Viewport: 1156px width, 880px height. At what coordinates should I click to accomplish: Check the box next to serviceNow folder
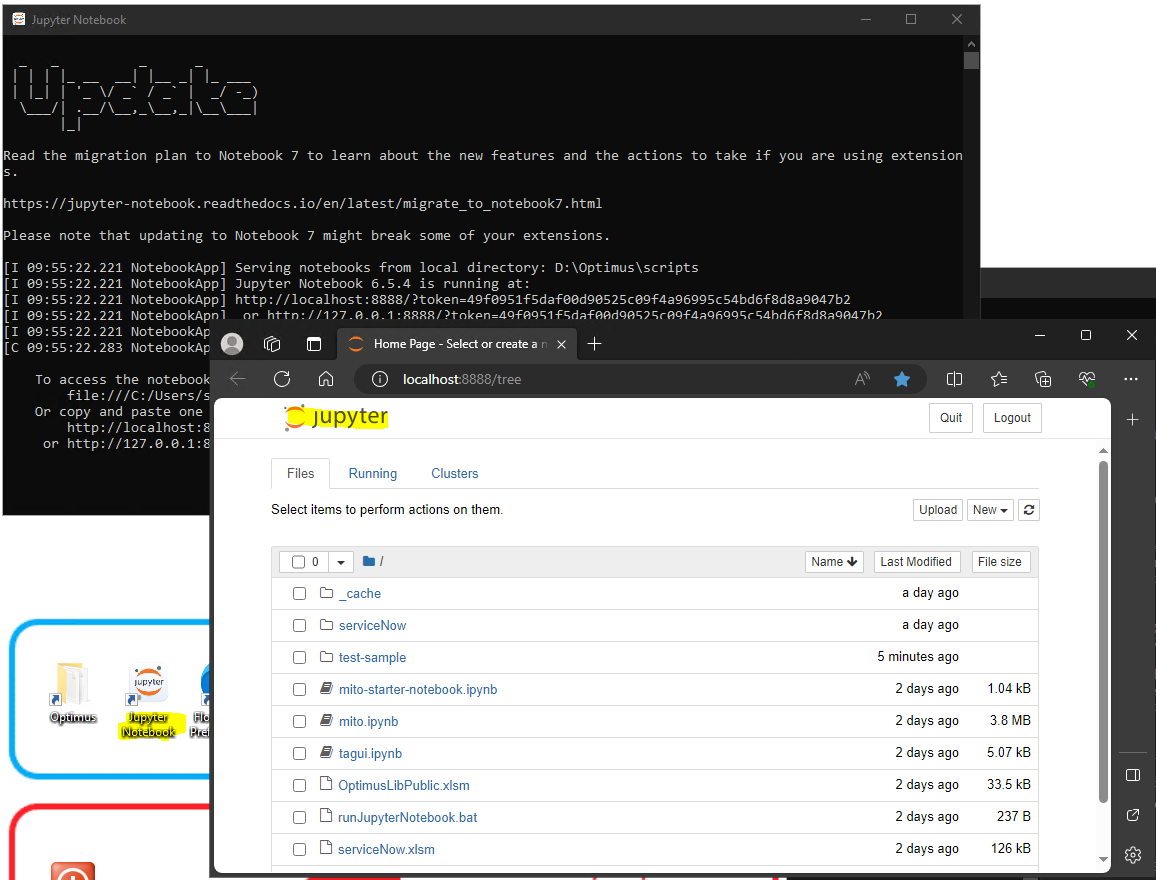[299, 625]
